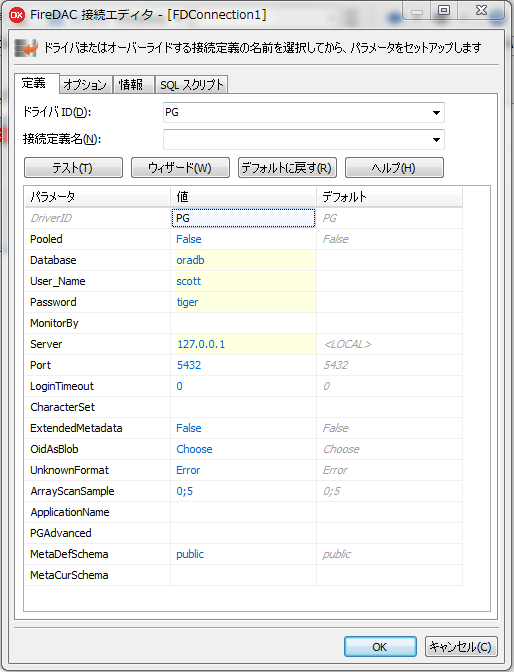The height and width of the screenshot is (672, 514).
Task: Click the DriverID parameter name
Action: pos(51,218)
